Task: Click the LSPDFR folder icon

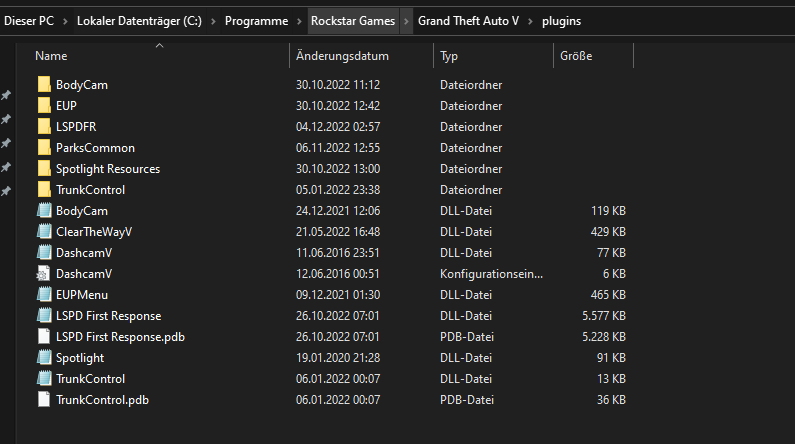Action: (43, 127)
